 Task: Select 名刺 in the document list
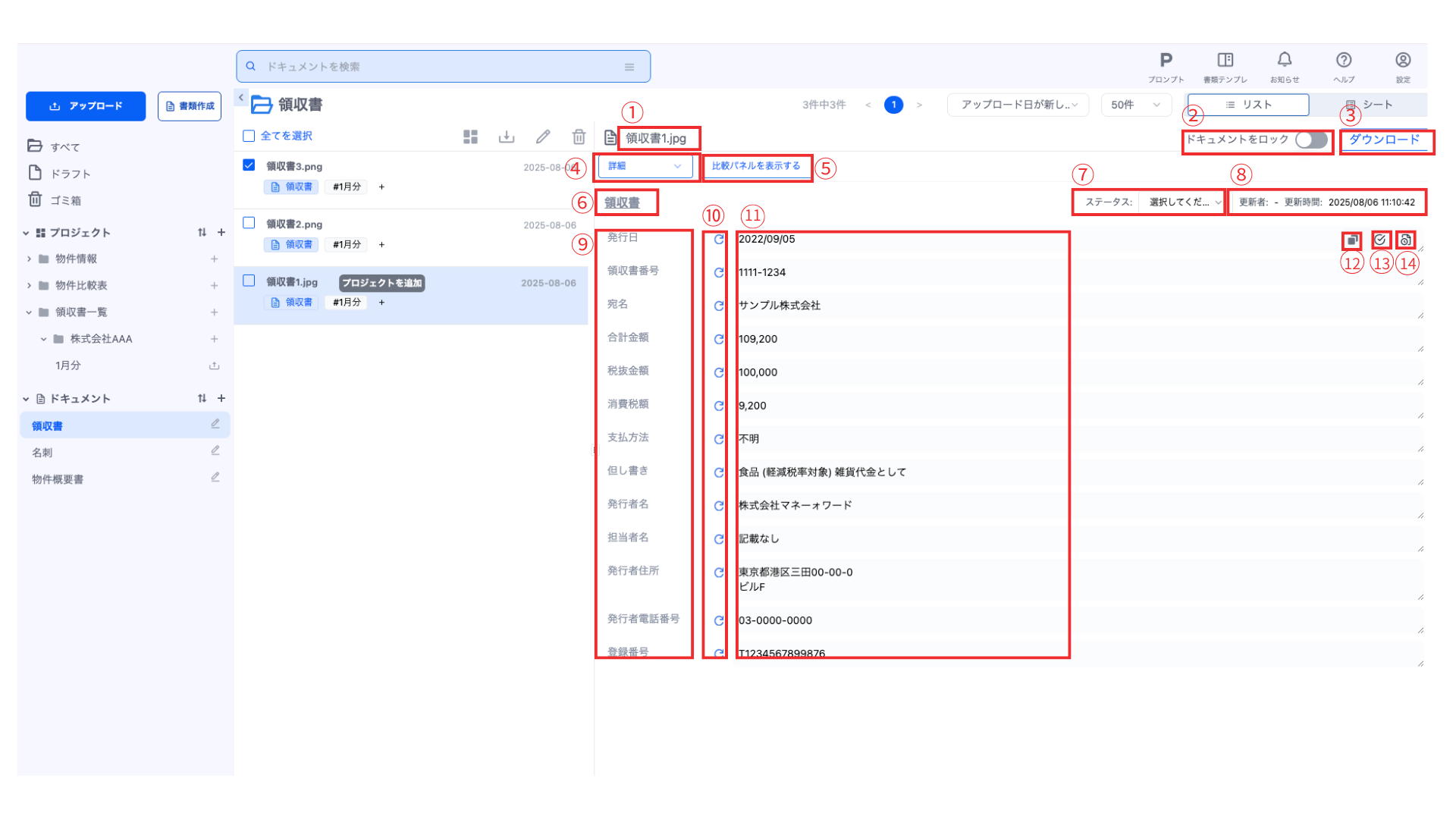pyautogui.click(x=42, y=453)
